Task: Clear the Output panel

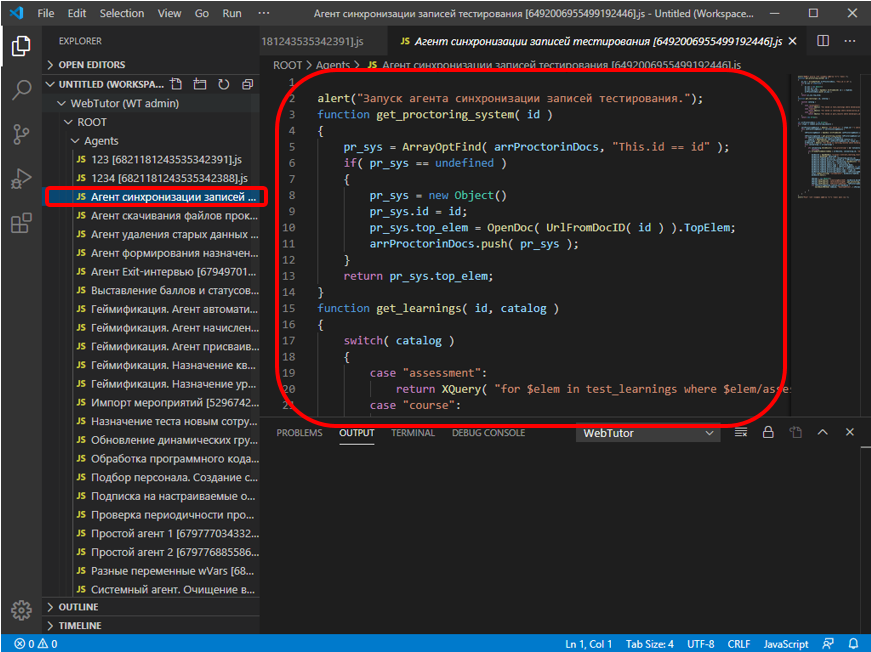Action: (740, 432)
